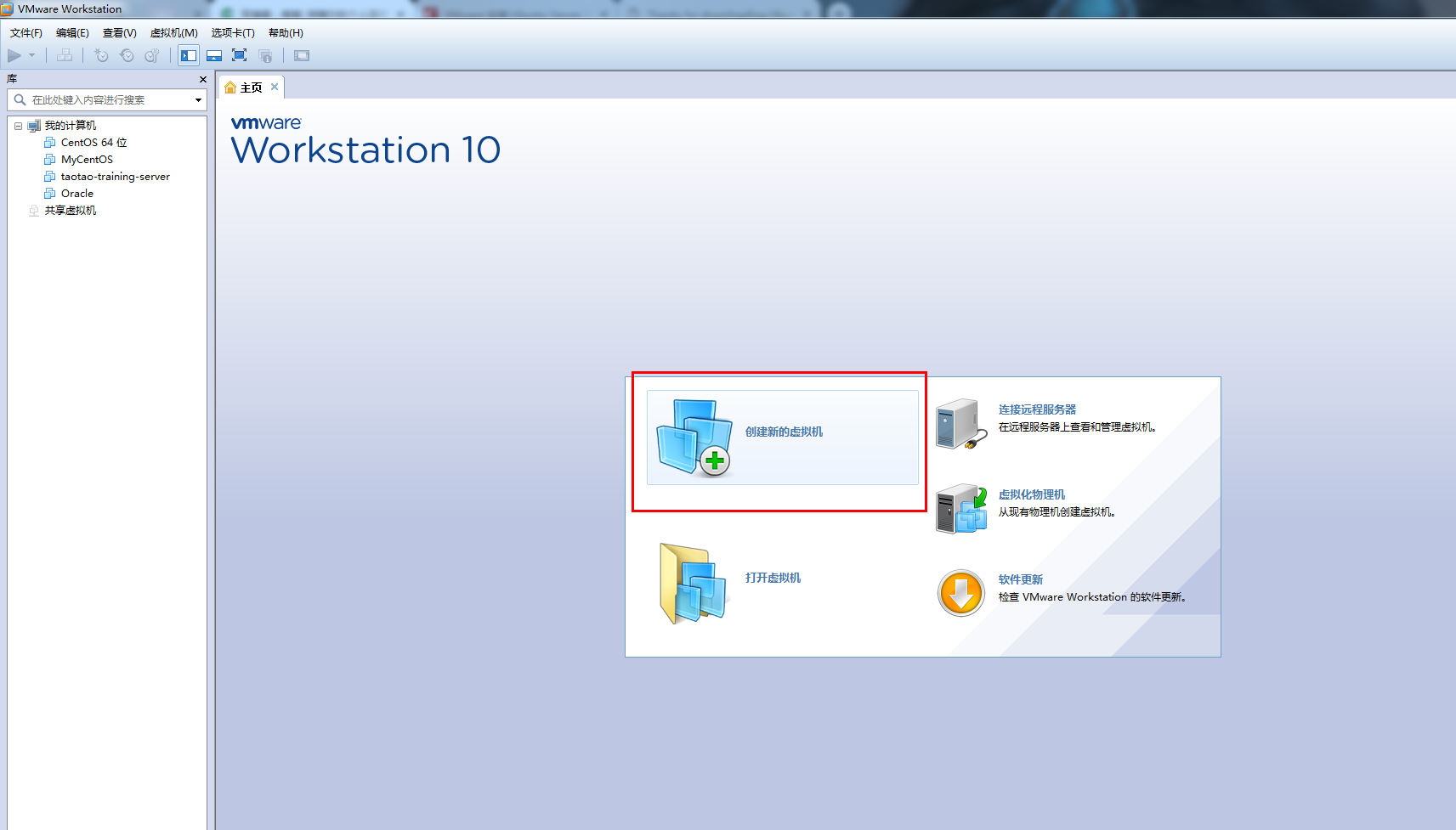Click 连接远程服务器 link
1456x830 pixels.
coord(1037,409)
